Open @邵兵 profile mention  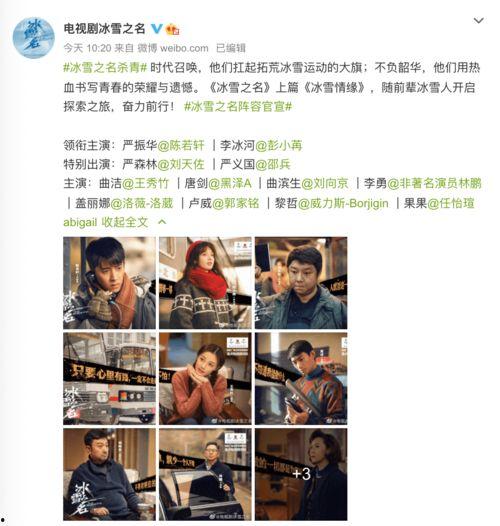point(273,164)
